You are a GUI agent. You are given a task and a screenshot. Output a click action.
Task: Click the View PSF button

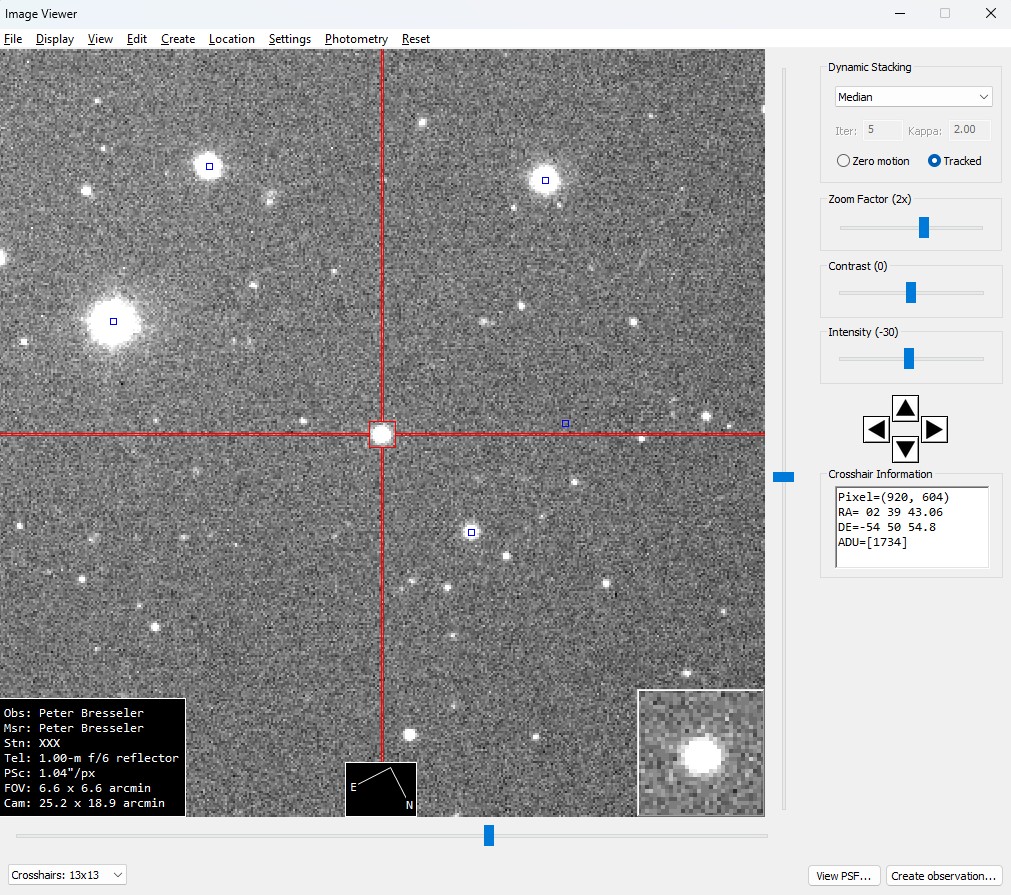click(x=844, y=876)
